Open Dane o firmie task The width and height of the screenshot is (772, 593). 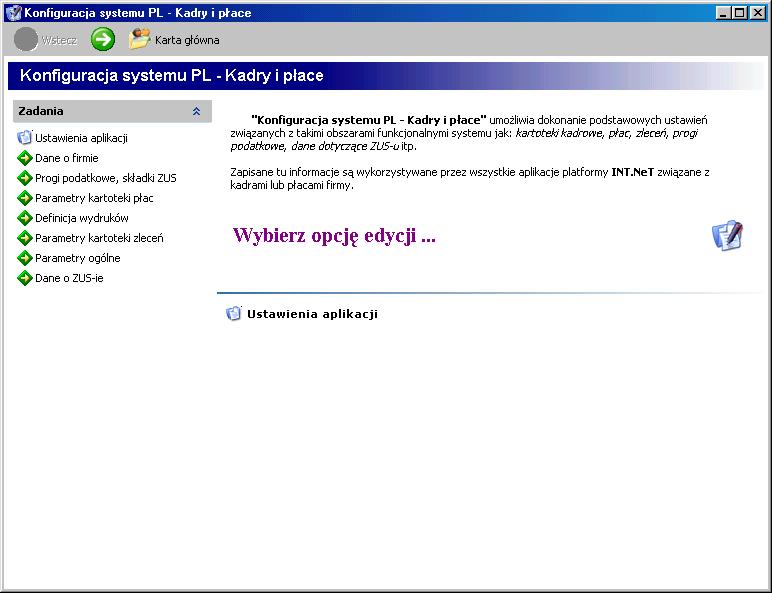(67, 158)
